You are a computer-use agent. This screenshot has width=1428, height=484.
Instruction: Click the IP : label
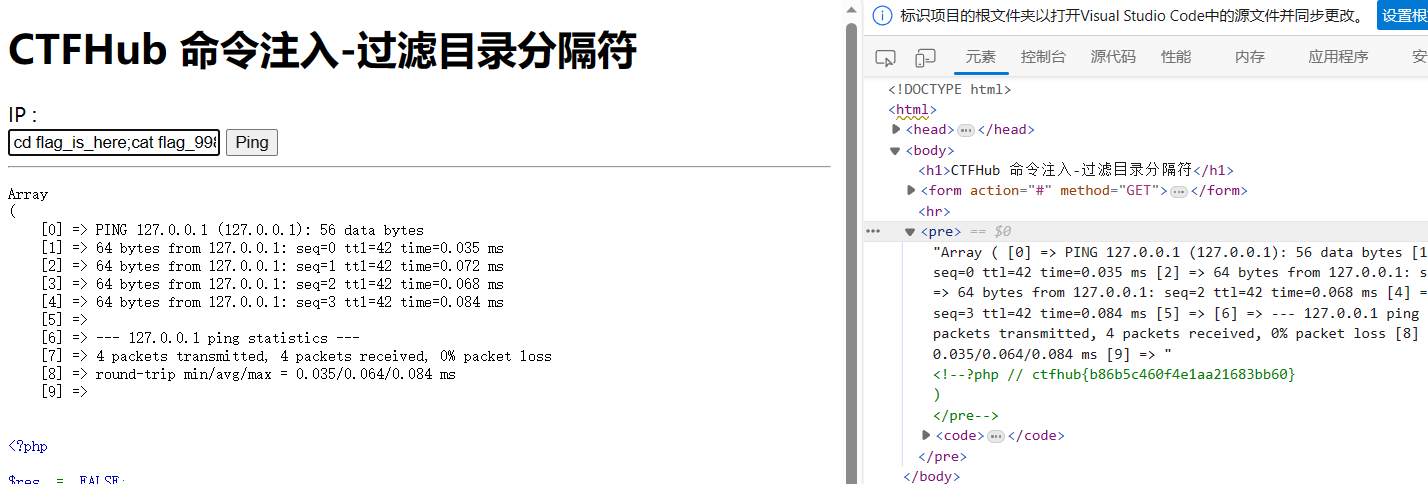(23, 115)
